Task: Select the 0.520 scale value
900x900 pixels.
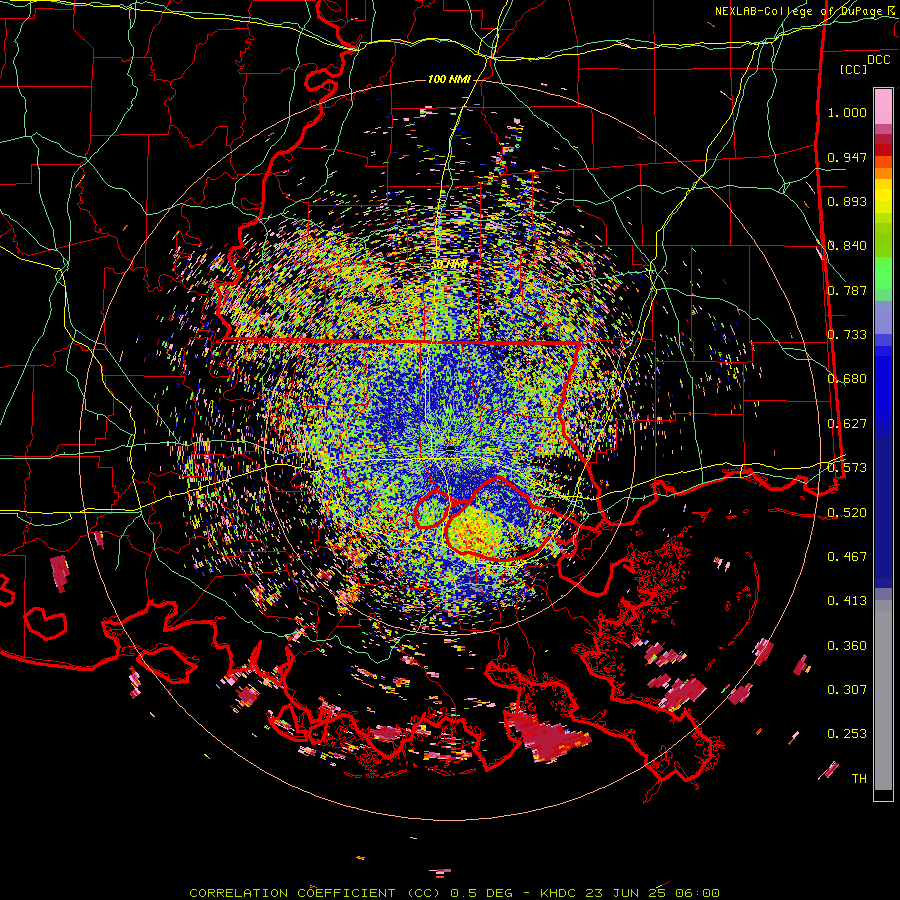Action: tap(847, 513)
